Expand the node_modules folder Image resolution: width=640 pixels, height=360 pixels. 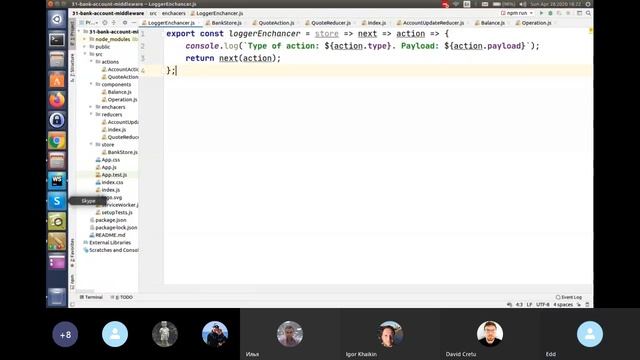click(85, 39)
